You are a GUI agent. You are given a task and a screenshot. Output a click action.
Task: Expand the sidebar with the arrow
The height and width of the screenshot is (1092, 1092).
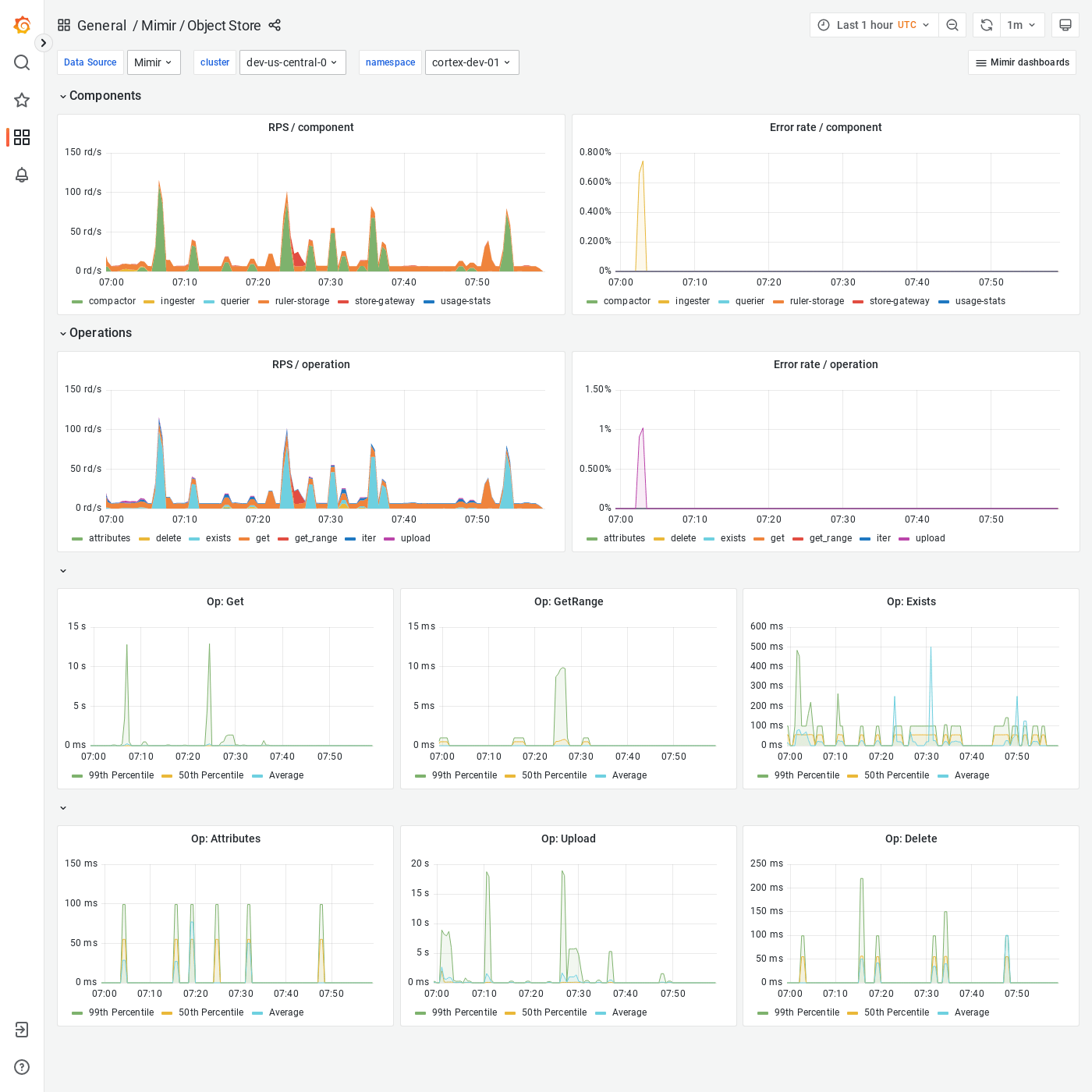point(43,43)
